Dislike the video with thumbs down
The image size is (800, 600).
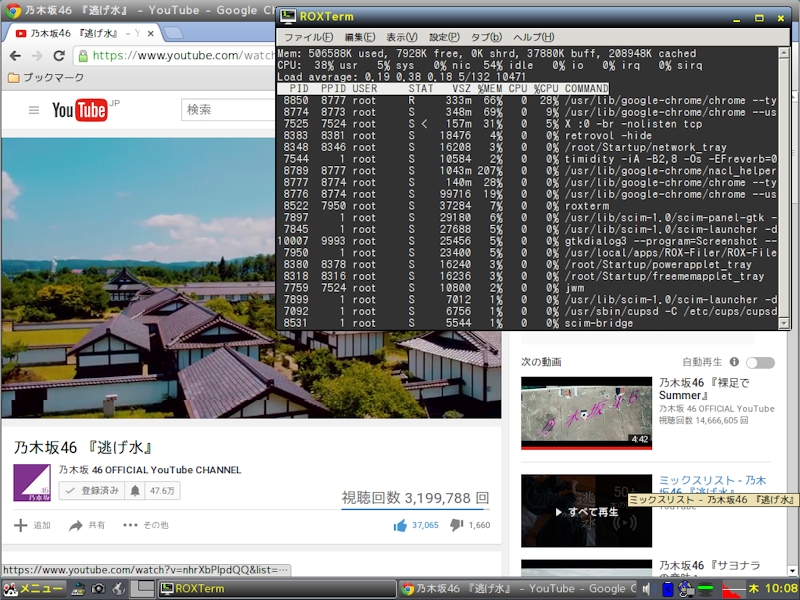click(x=457, y=525)
